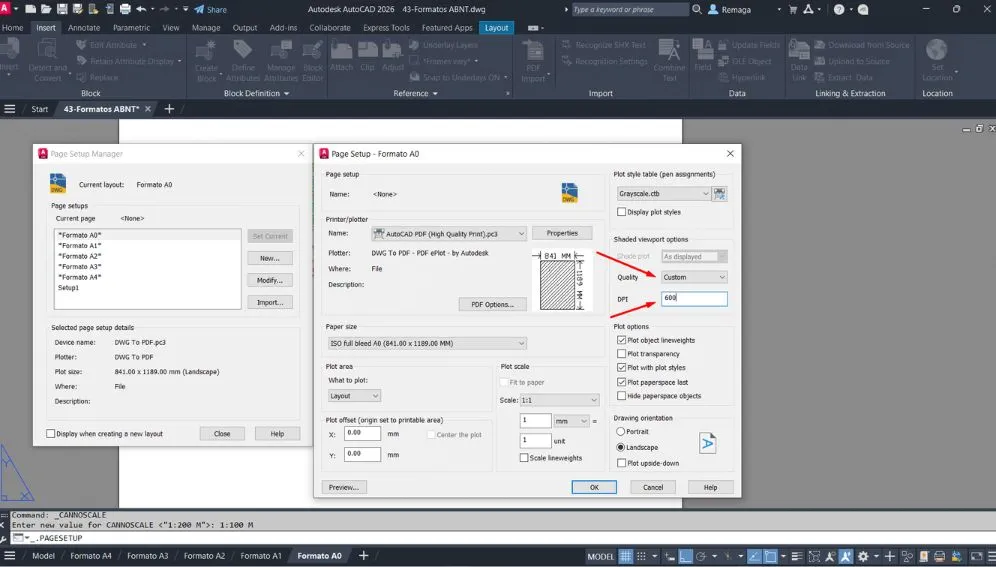Viewport: 996px width, 567px height.
Task: Toggle snap mode dots icon in status bar
Action: point(642,556)
